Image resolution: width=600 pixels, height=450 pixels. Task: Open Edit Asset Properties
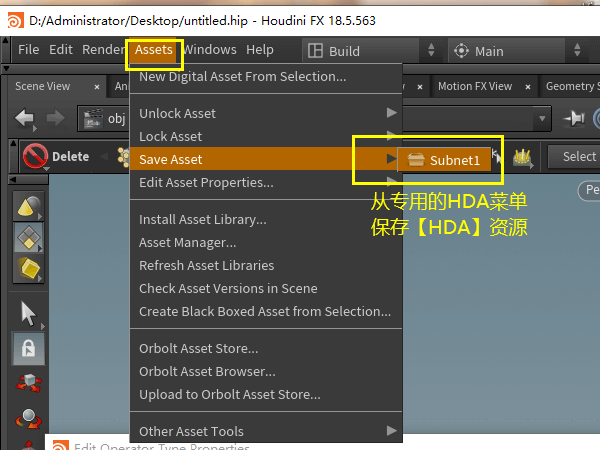(266, 183)
